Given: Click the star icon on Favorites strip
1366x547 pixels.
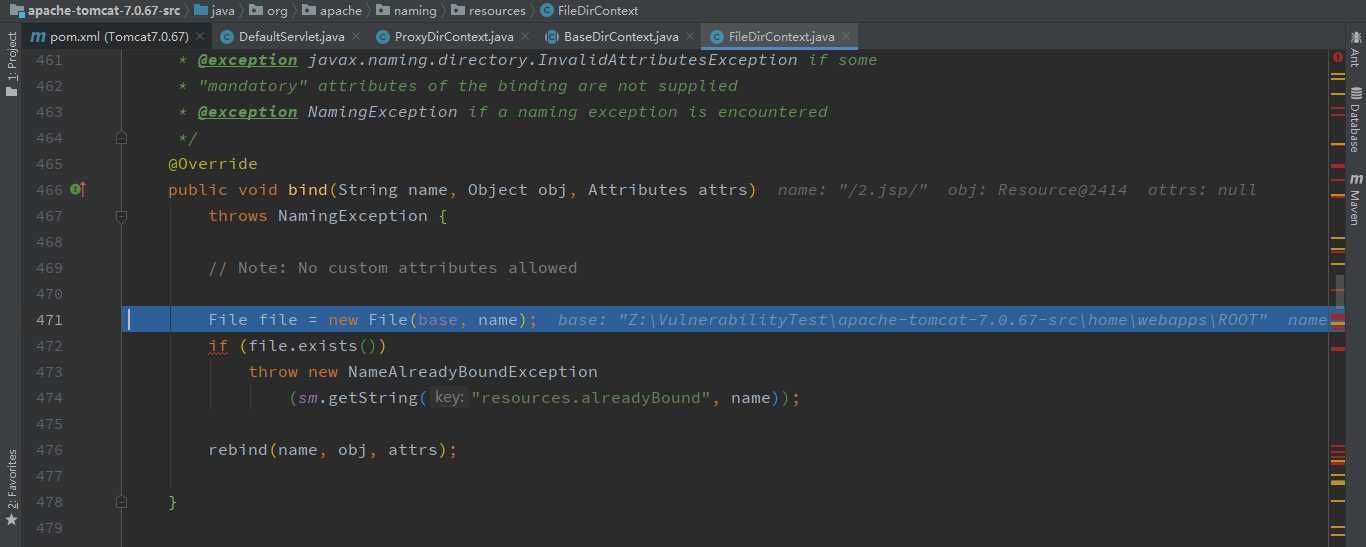Looking at the screenshot, I should 11,520.
